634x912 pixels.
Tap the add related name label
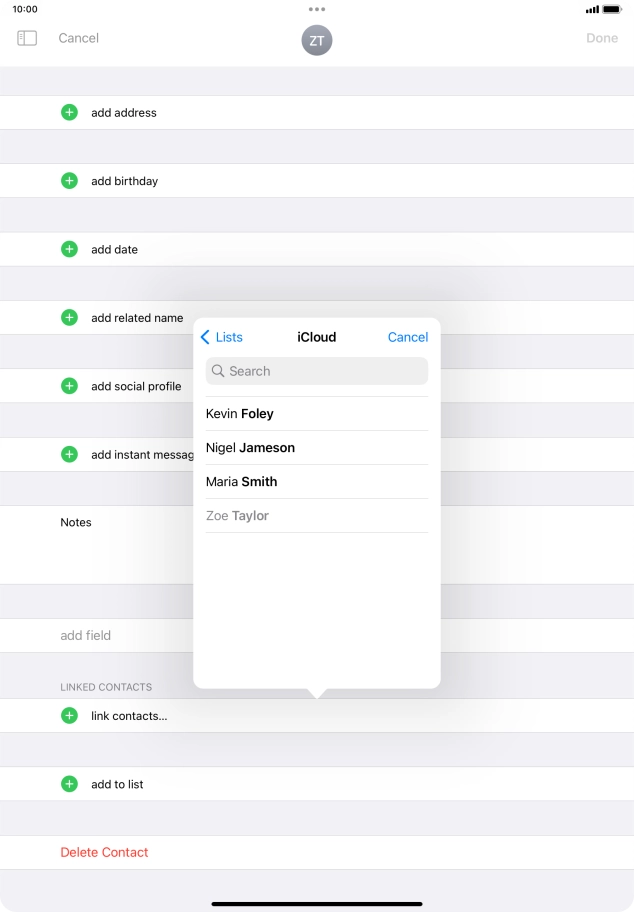tap(137, 318)
